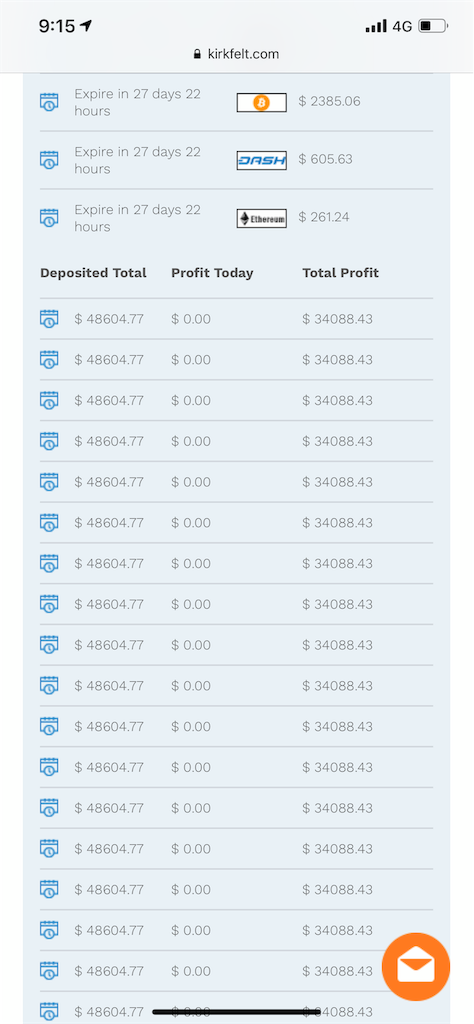
Task: Tap the bottom home indicator bar
Action: click(x=236, y=1012)
